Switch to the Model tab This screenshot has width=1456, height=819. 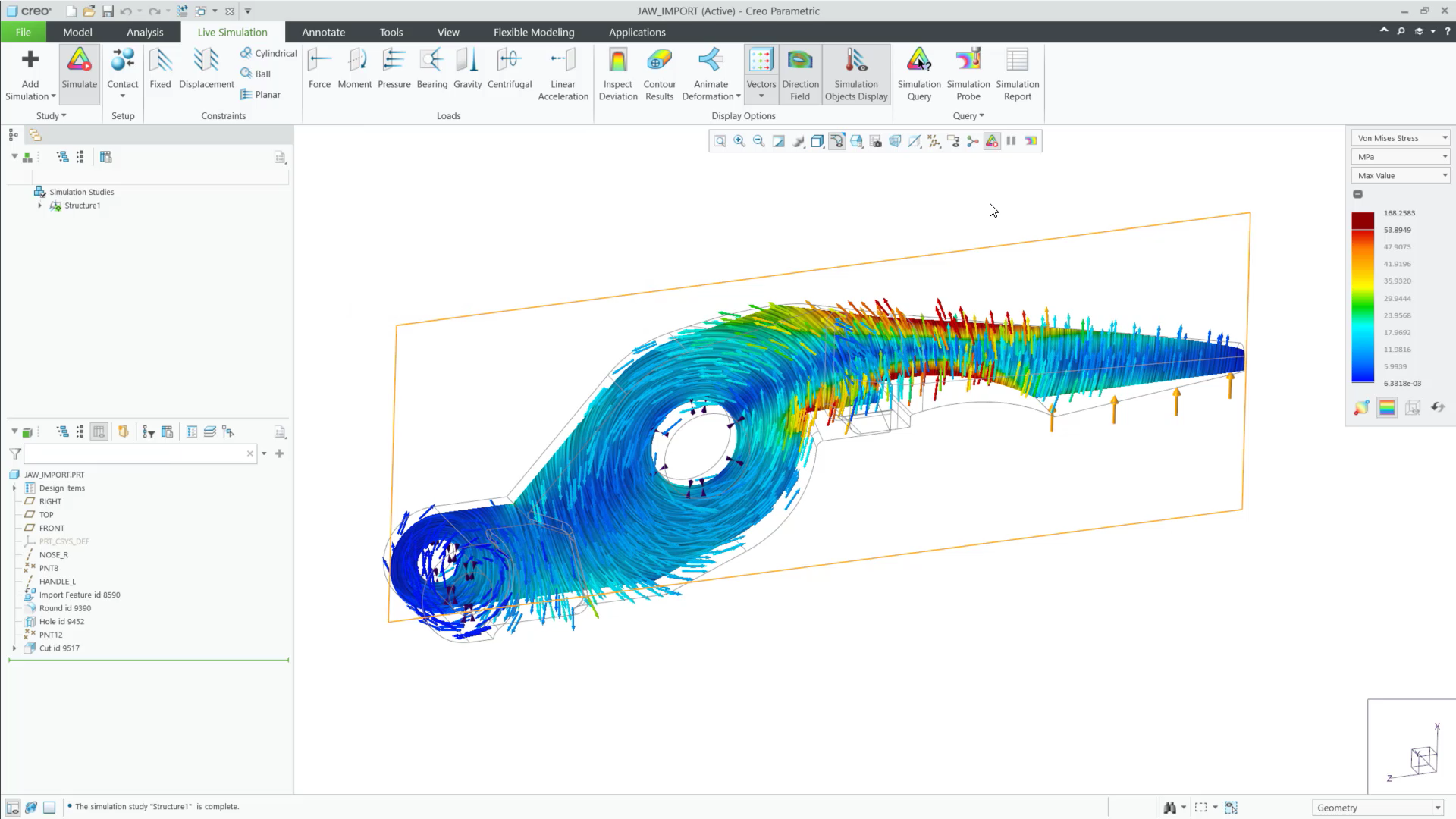tap(77, 32)
